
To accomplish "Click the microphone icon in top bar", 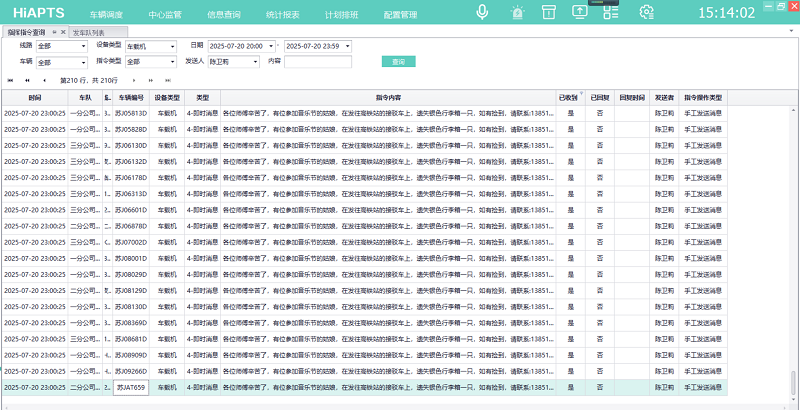I will coord(482,13).
